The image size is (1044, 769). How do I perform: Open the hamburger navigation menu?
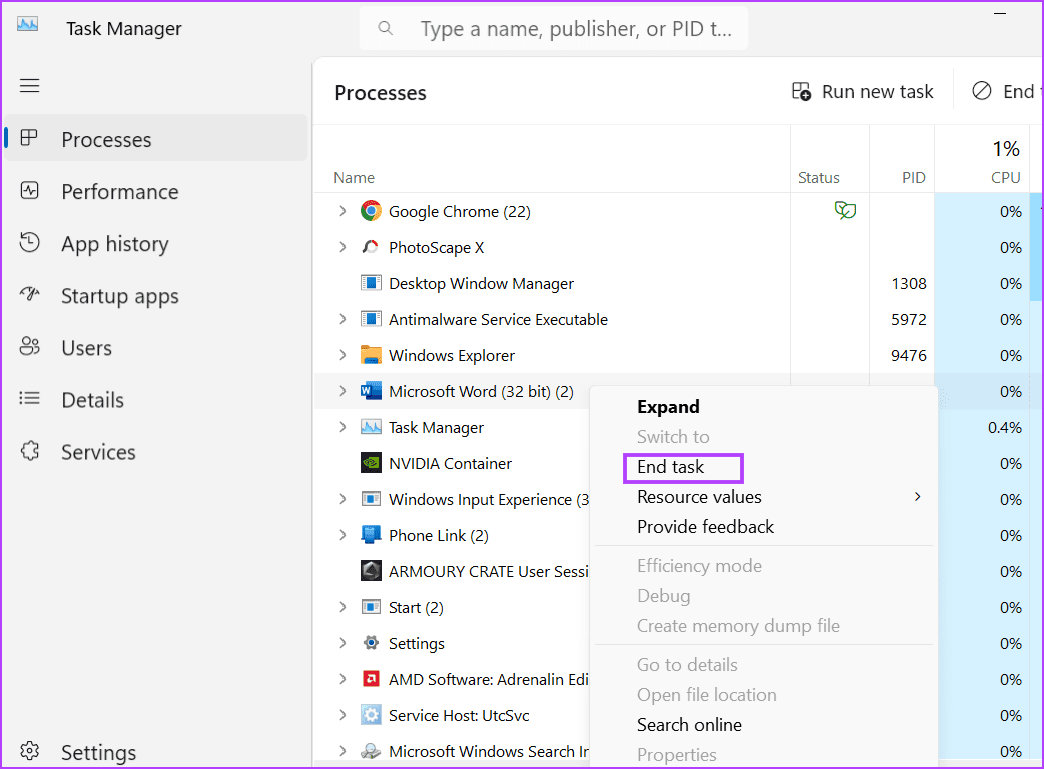click(x=29, y=86)
